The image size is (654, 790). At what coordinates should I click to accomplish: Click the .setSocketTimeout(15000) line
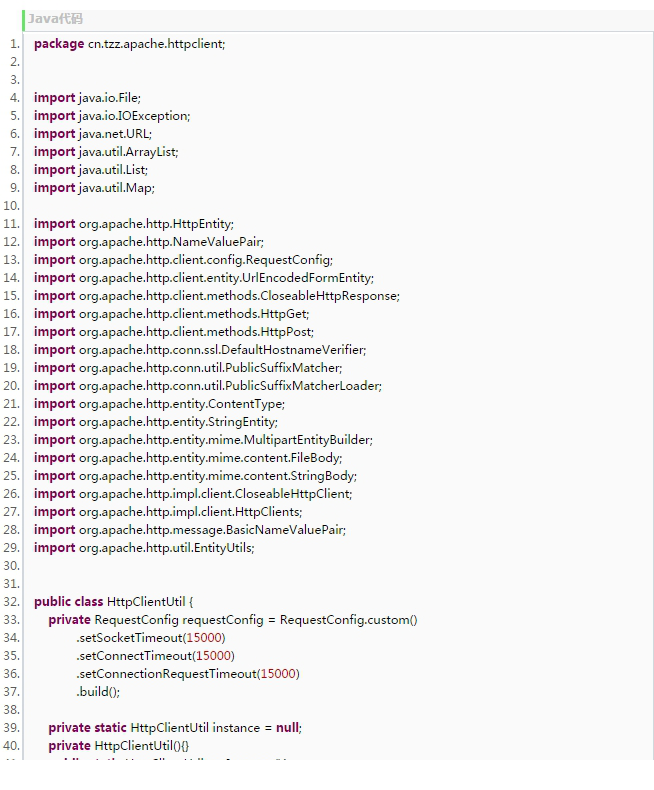[151, 638]
